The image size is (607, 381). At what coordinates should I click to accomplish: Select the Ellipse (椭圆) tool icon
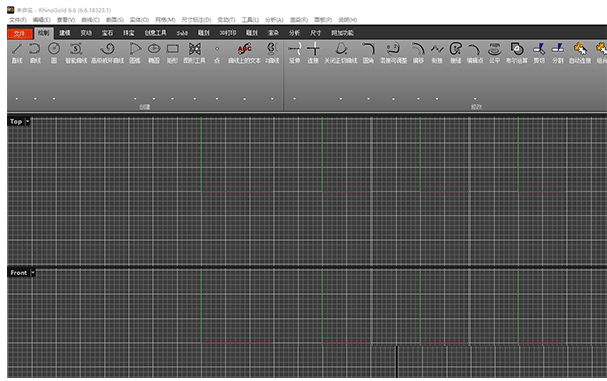(x=154, y=49)
